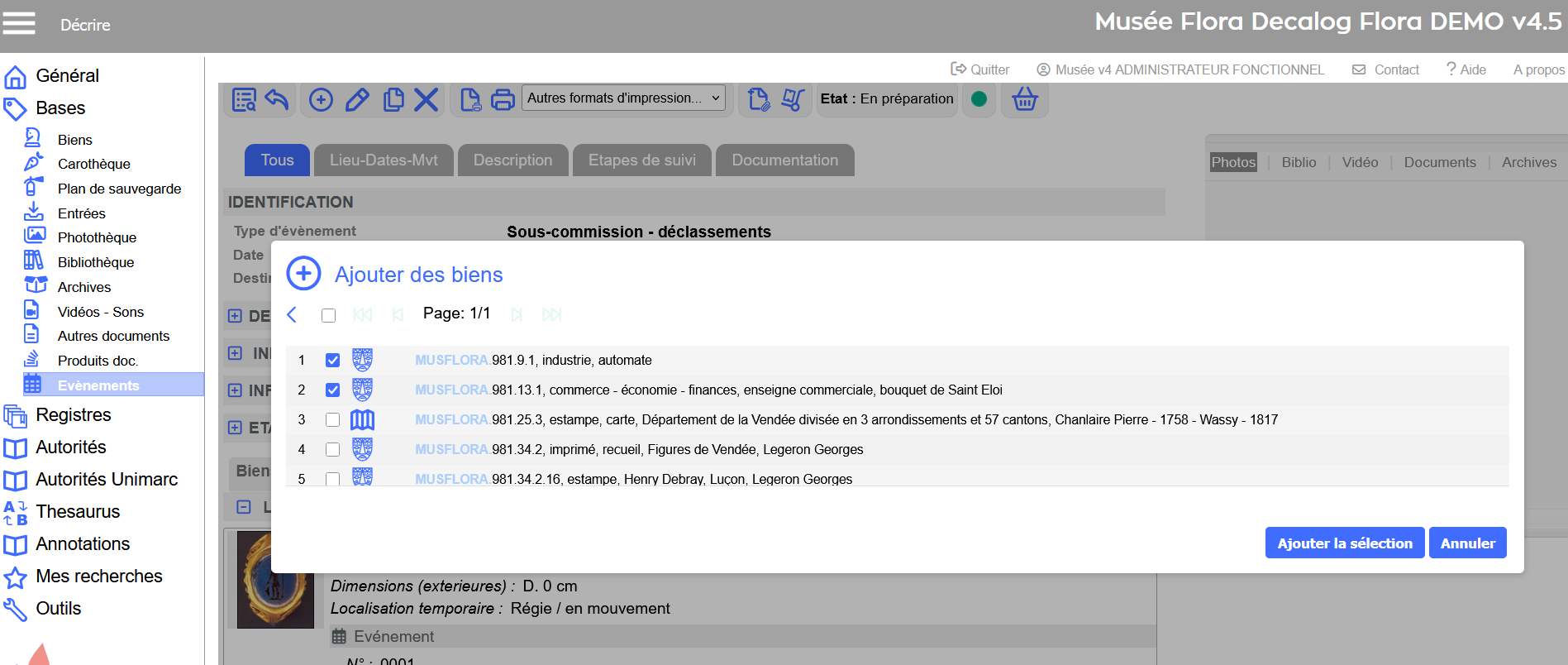Expand the Registres sidebar section
Image resolution: width=1568 pixels, height=665 pixels.
click(73, 415)
